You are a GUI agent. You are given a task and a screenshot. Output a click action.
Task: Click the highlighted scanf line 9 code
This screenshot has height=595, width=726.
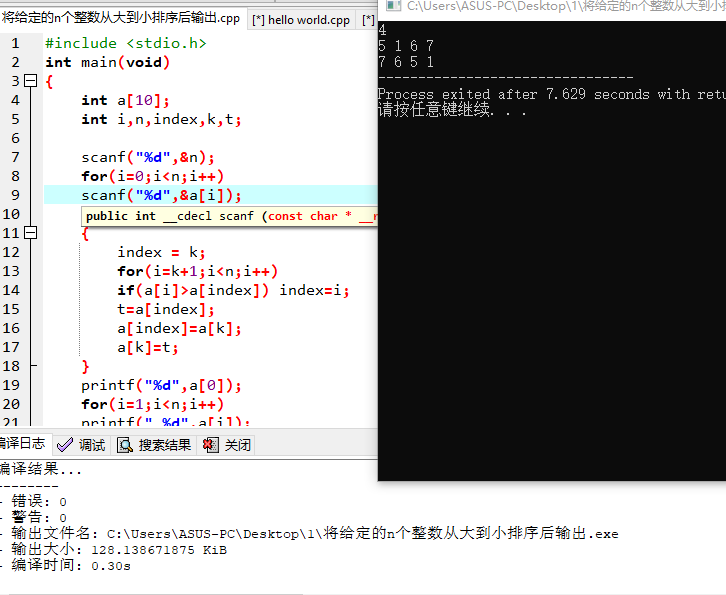[161, 195]
